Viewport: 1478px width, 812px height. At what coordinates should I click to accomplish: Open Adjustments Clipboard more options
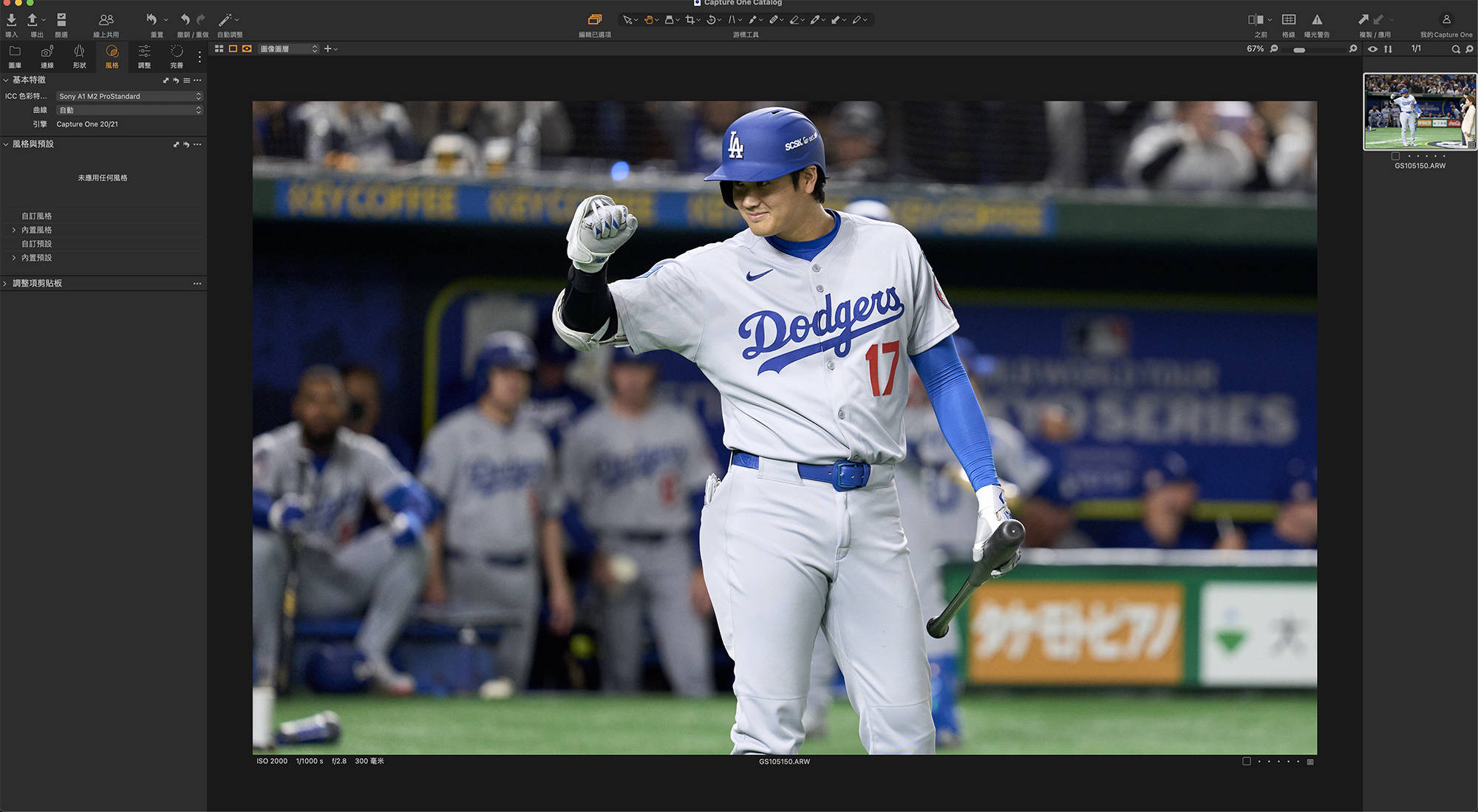(197, 284)
